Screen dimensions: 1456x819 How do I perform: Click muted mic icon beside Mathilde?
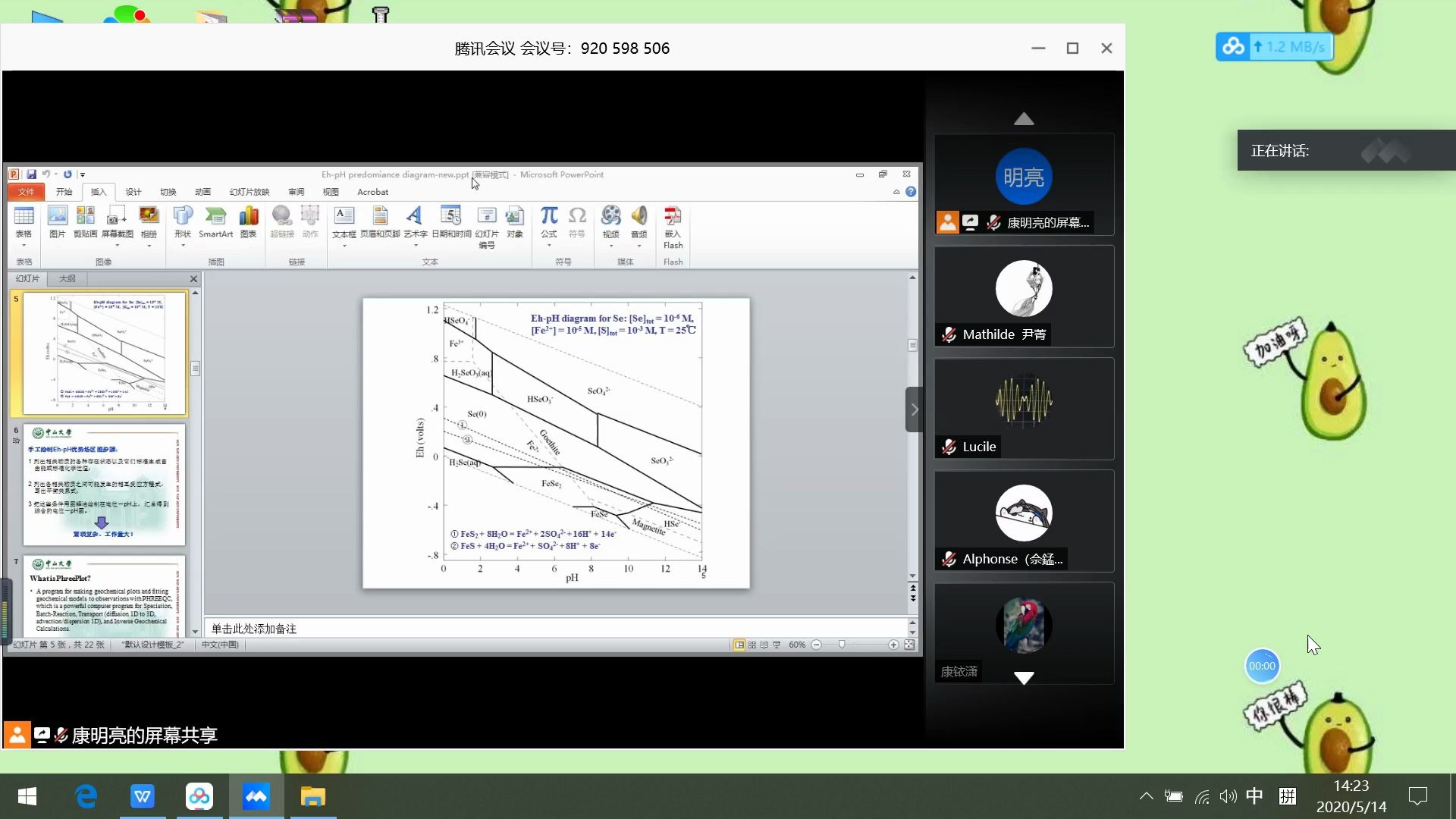click(x=949, y=335)
